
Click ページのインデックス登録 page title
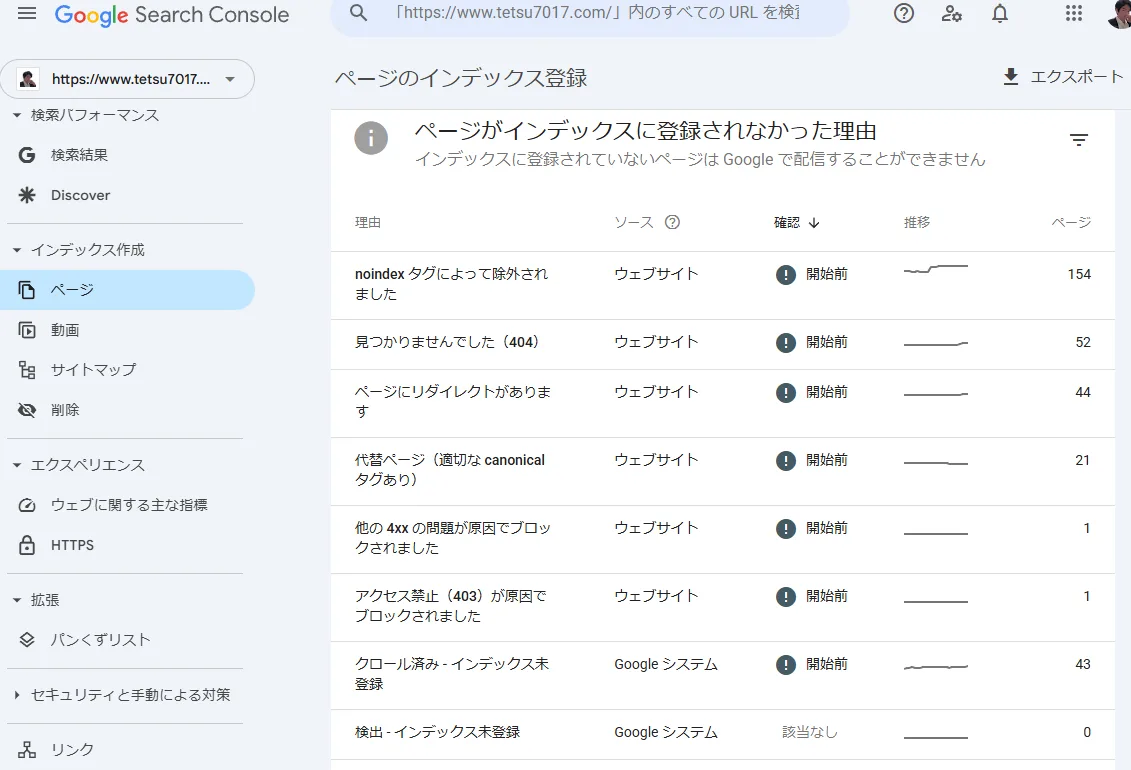461,78
